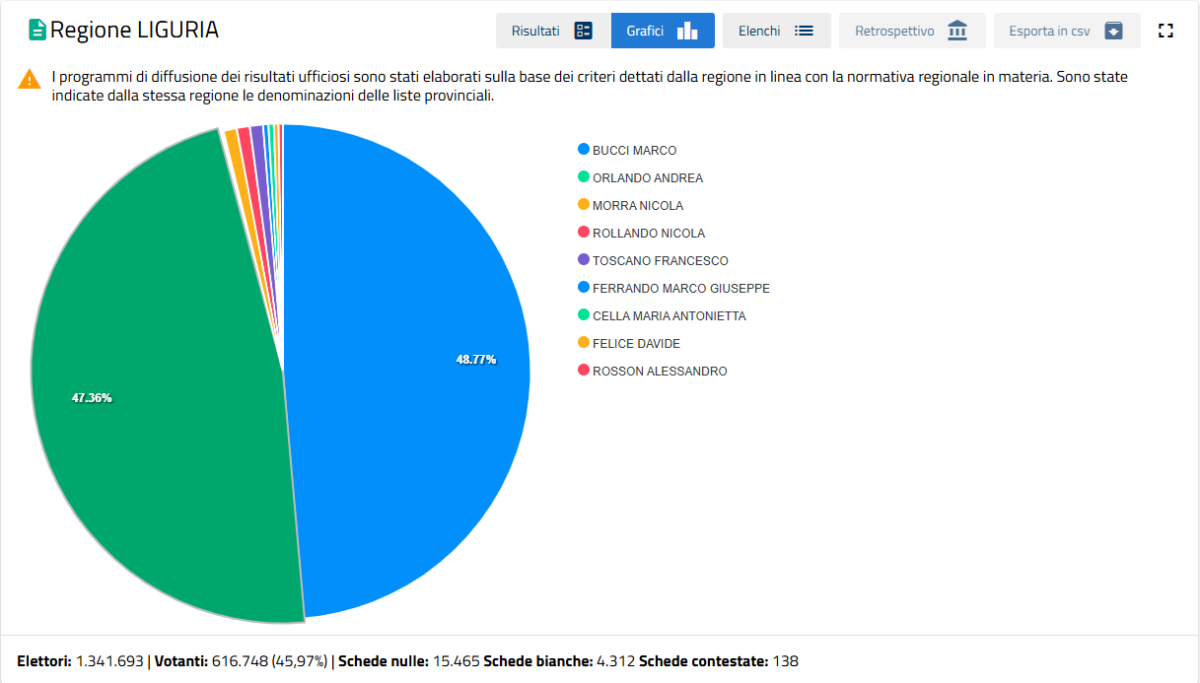
Task: Toggle ORLANDO ANDREA series in legend
Action: [x=647, y=178]
